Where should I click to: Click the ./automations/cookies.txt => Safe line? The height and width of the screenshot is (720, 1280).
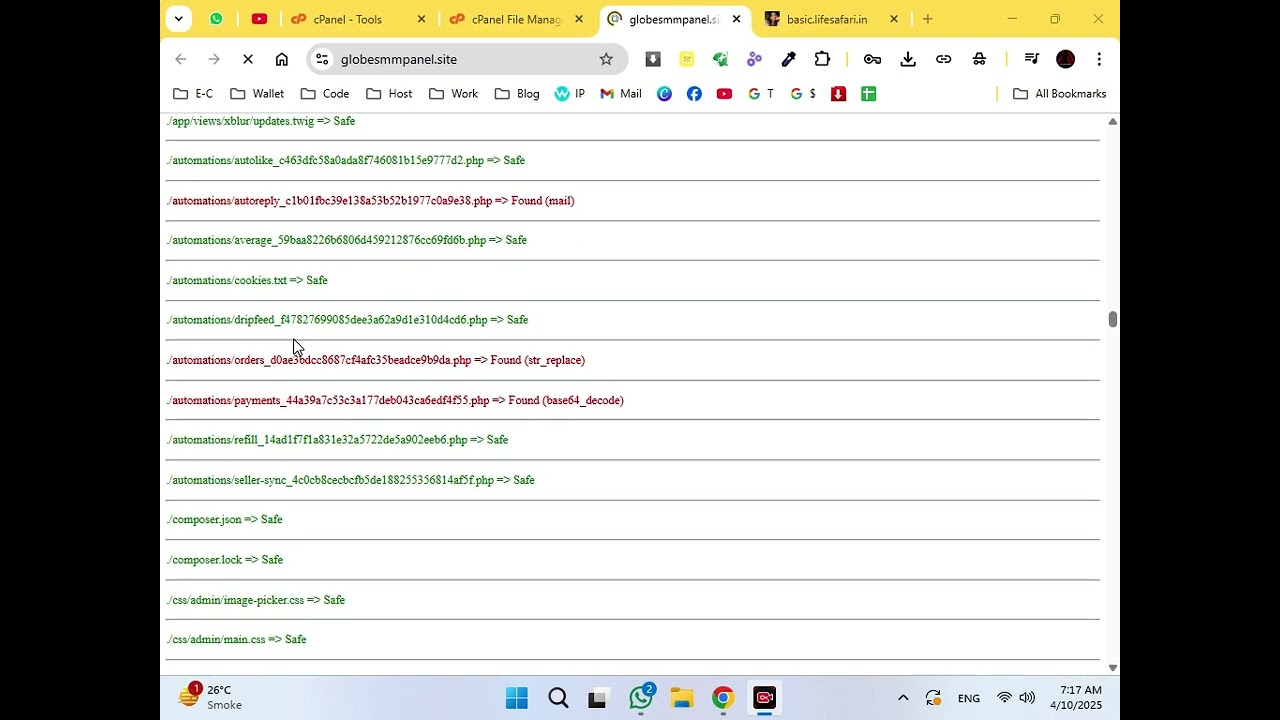coord(247,280)
